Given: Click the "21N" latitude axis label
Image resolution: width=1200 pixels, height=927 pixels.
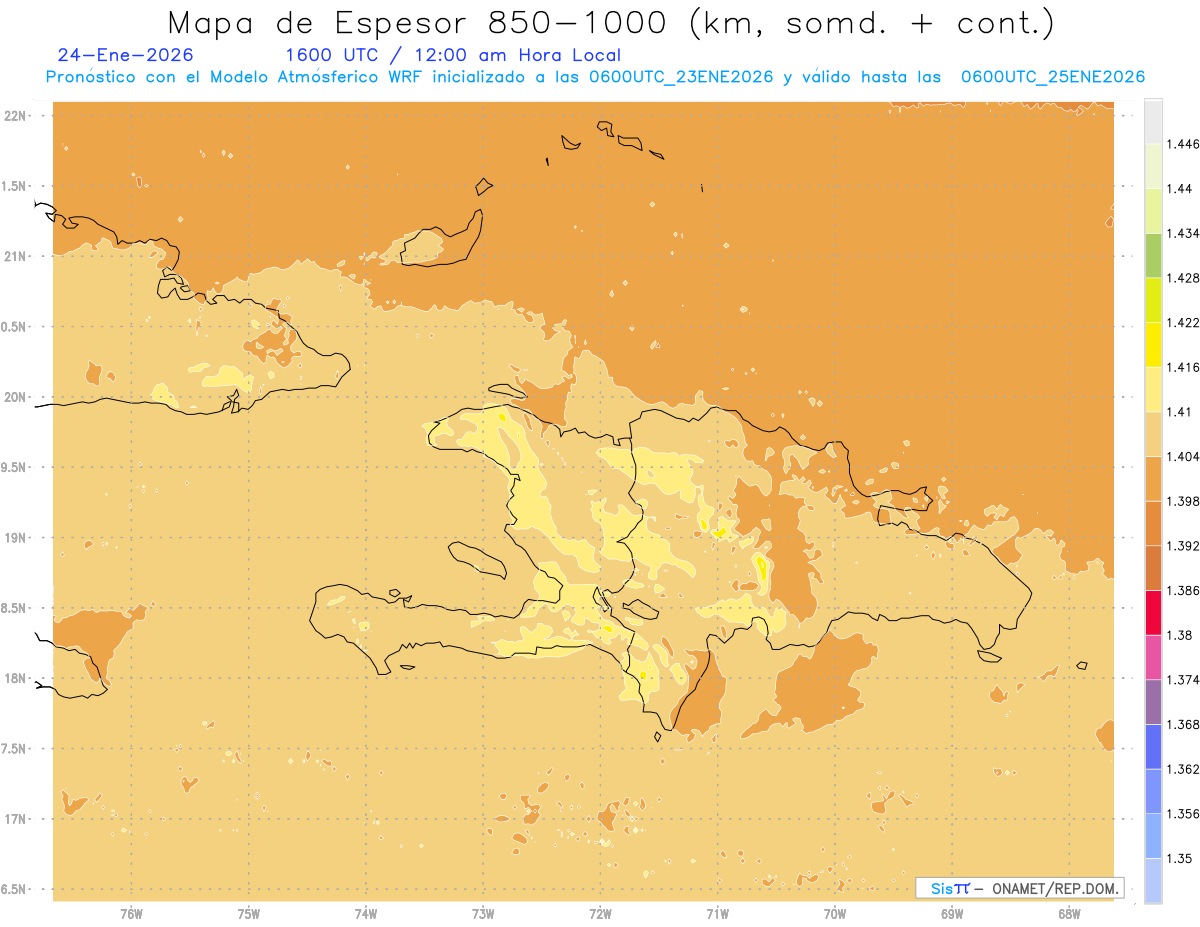Looking at the screenshot, I should pos(17,256).
